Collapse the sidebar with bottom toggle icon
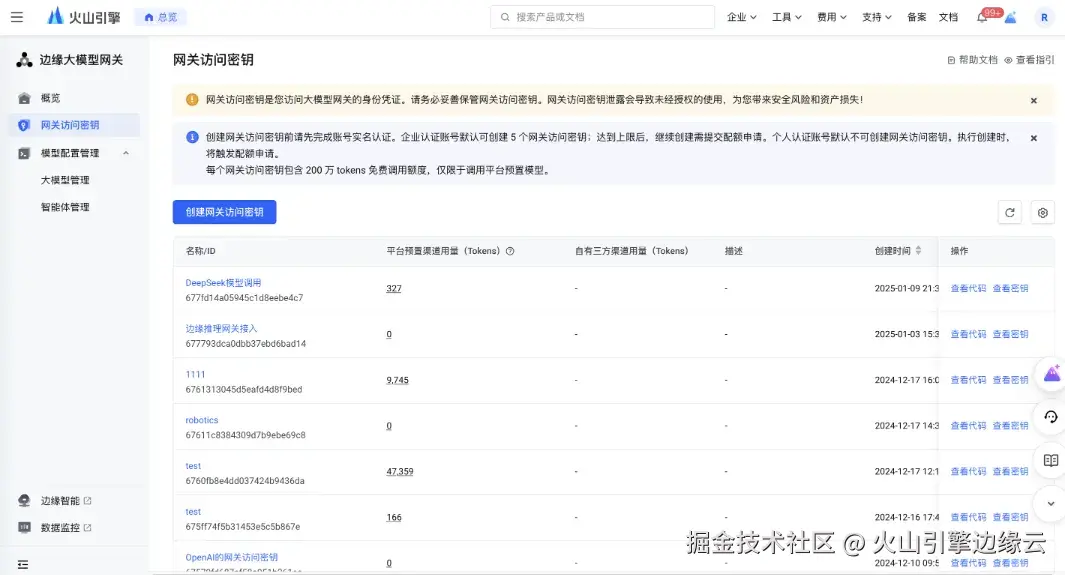This screenshot has width=1065, height=575. [x=23, y=564]
